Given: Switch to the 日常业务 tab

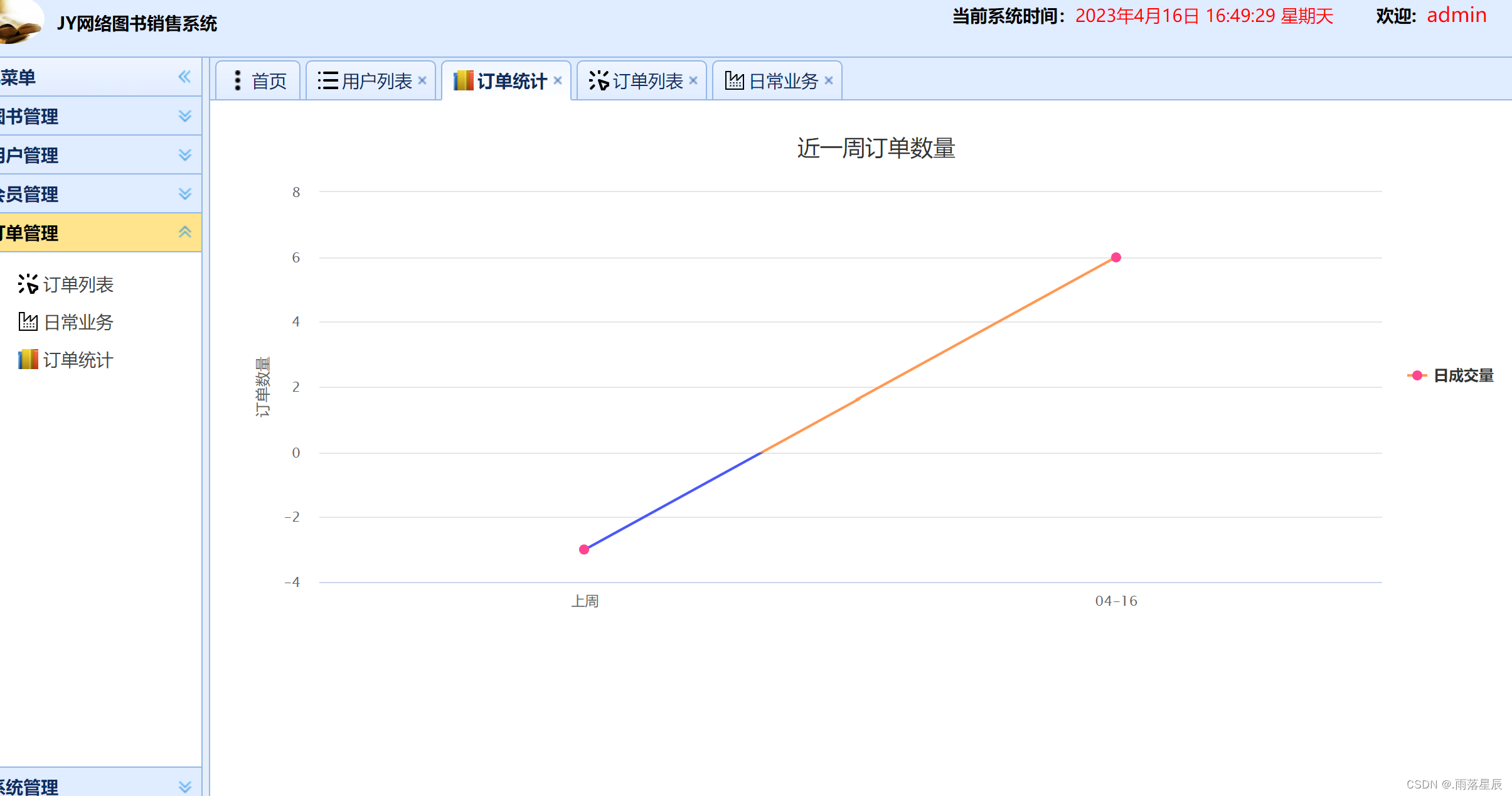Looking at the screenshot, I should click(x=777, y=80).
